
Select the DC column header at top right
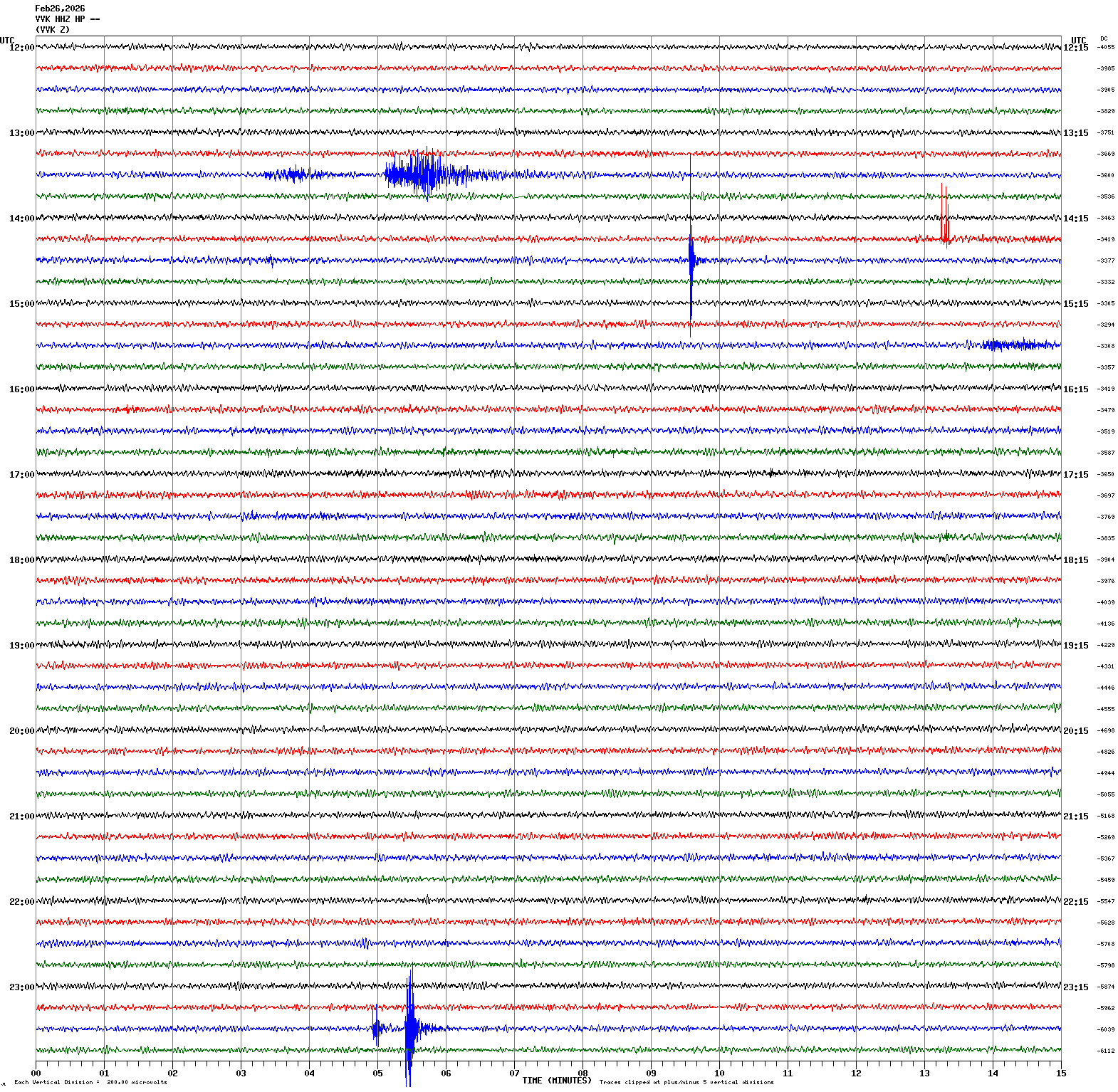pos(1104,38)
